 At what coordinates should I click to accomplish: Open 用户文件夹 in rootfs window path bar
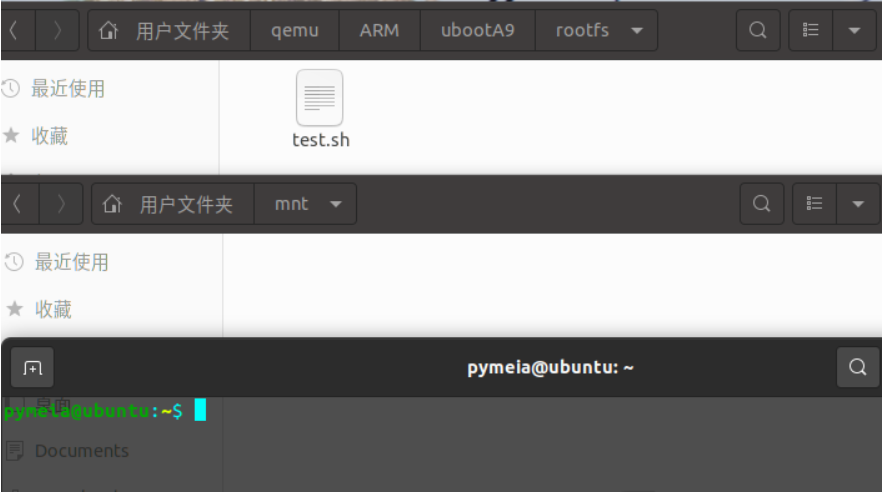coord(182,30)
